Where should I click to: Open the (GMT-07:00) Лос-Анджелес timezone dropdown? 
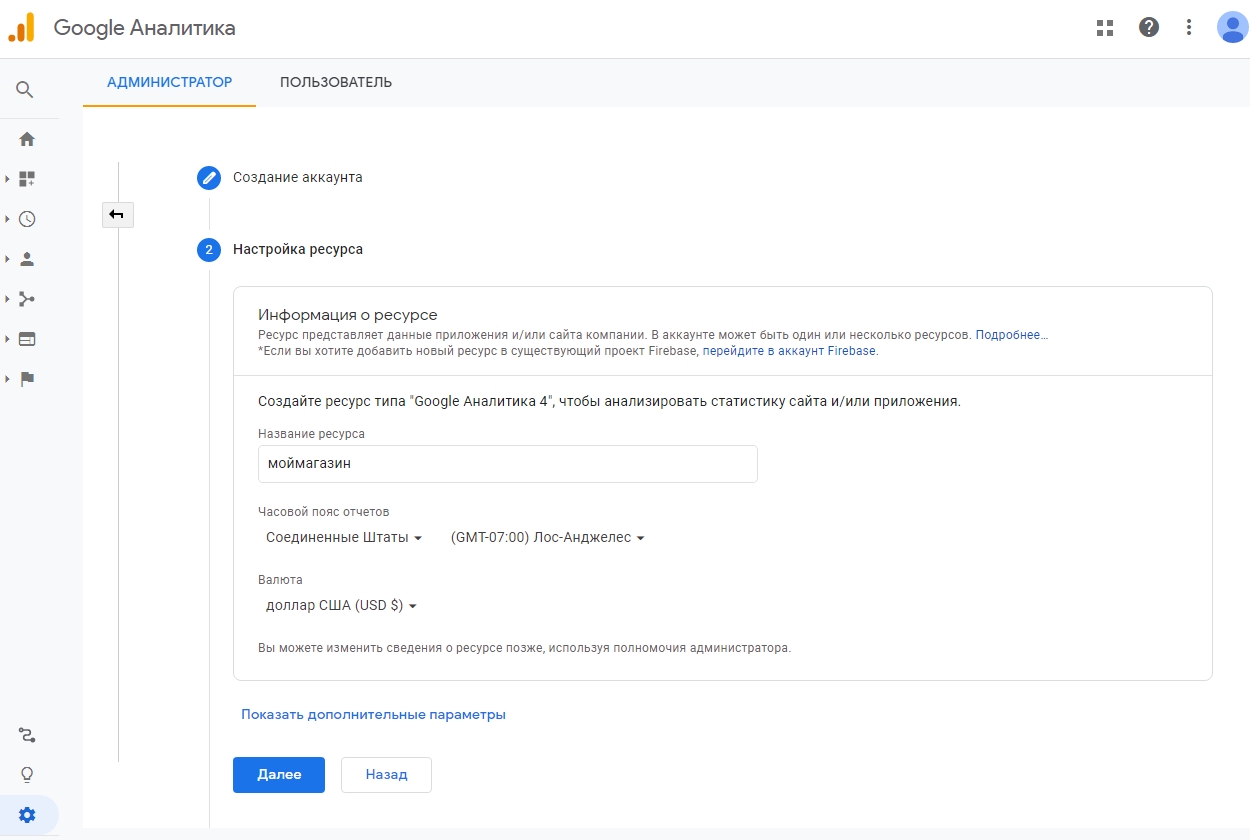click(x=548, y=537)
